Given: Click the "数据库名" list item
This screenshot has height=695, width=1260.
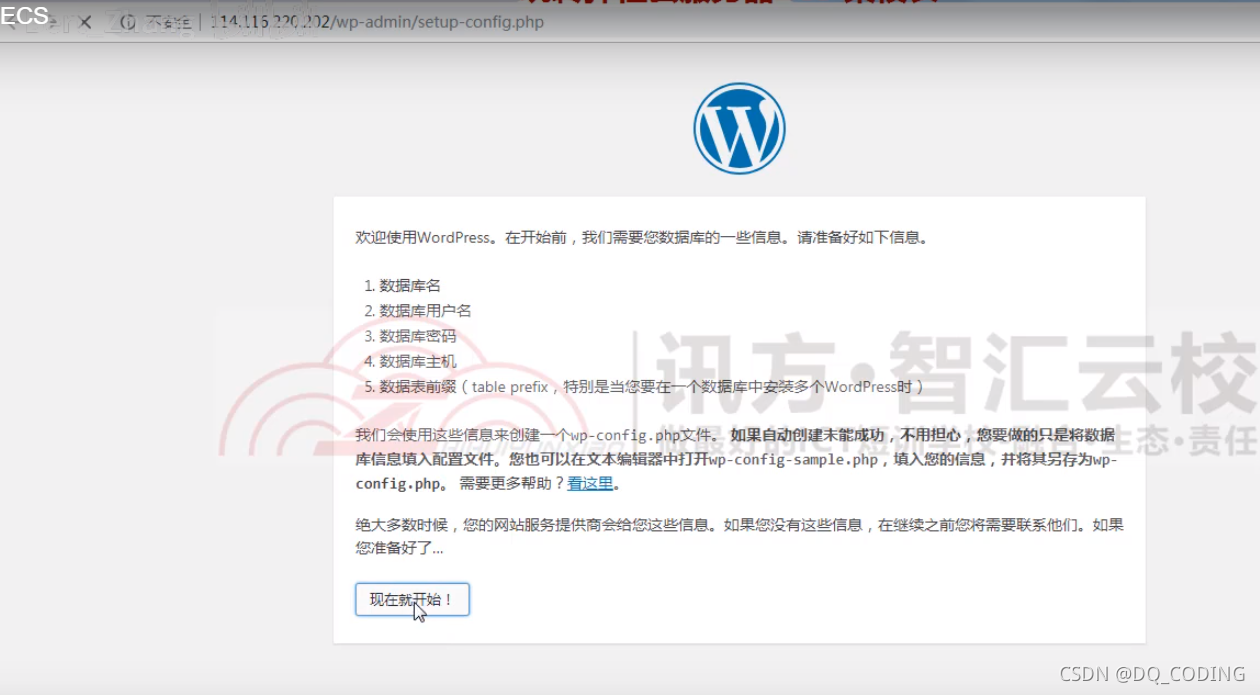Looking at the screenshot, I should (410, 286).
